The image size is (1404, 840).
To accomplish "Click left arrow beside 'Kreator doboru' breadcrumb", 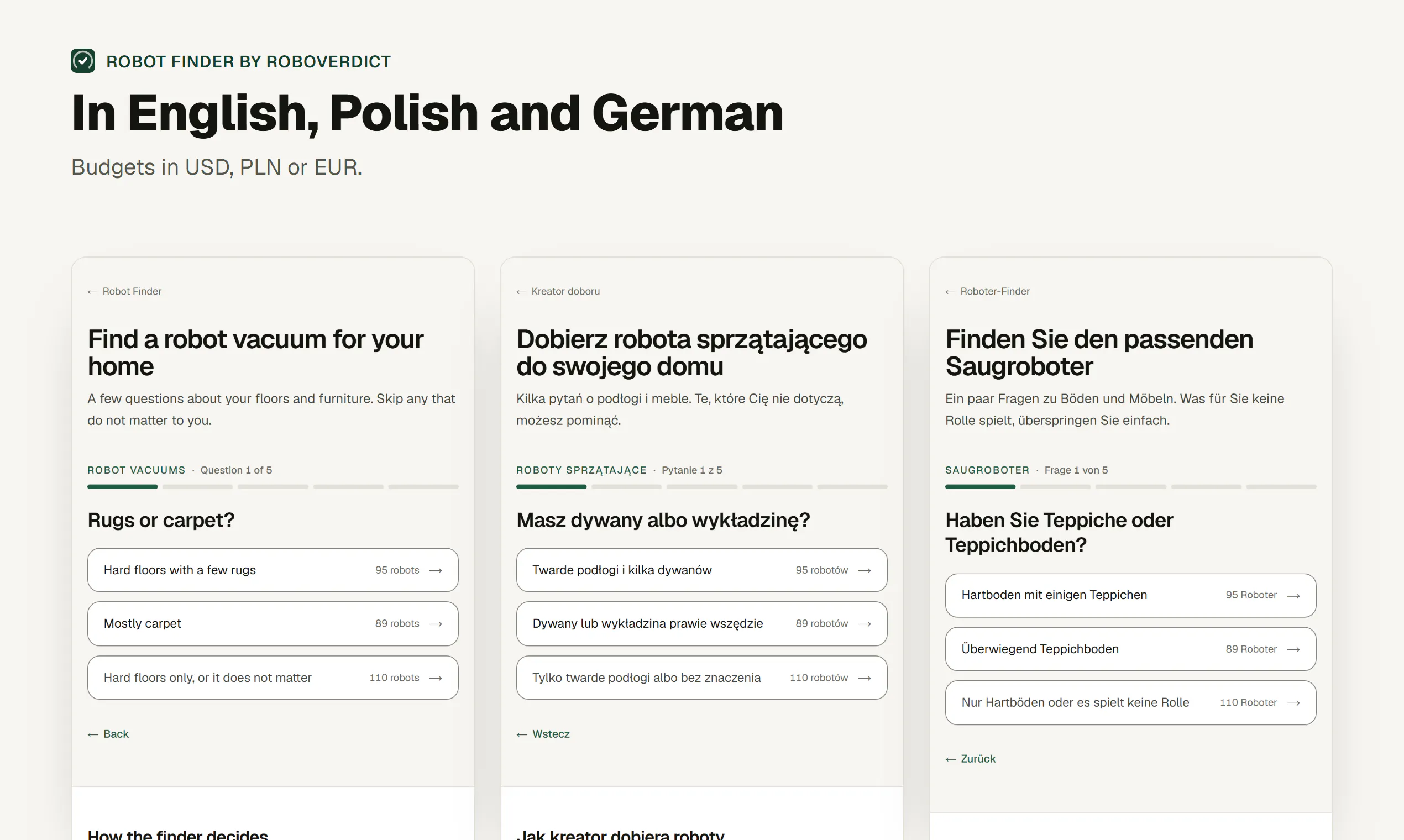I will point(521,292).
